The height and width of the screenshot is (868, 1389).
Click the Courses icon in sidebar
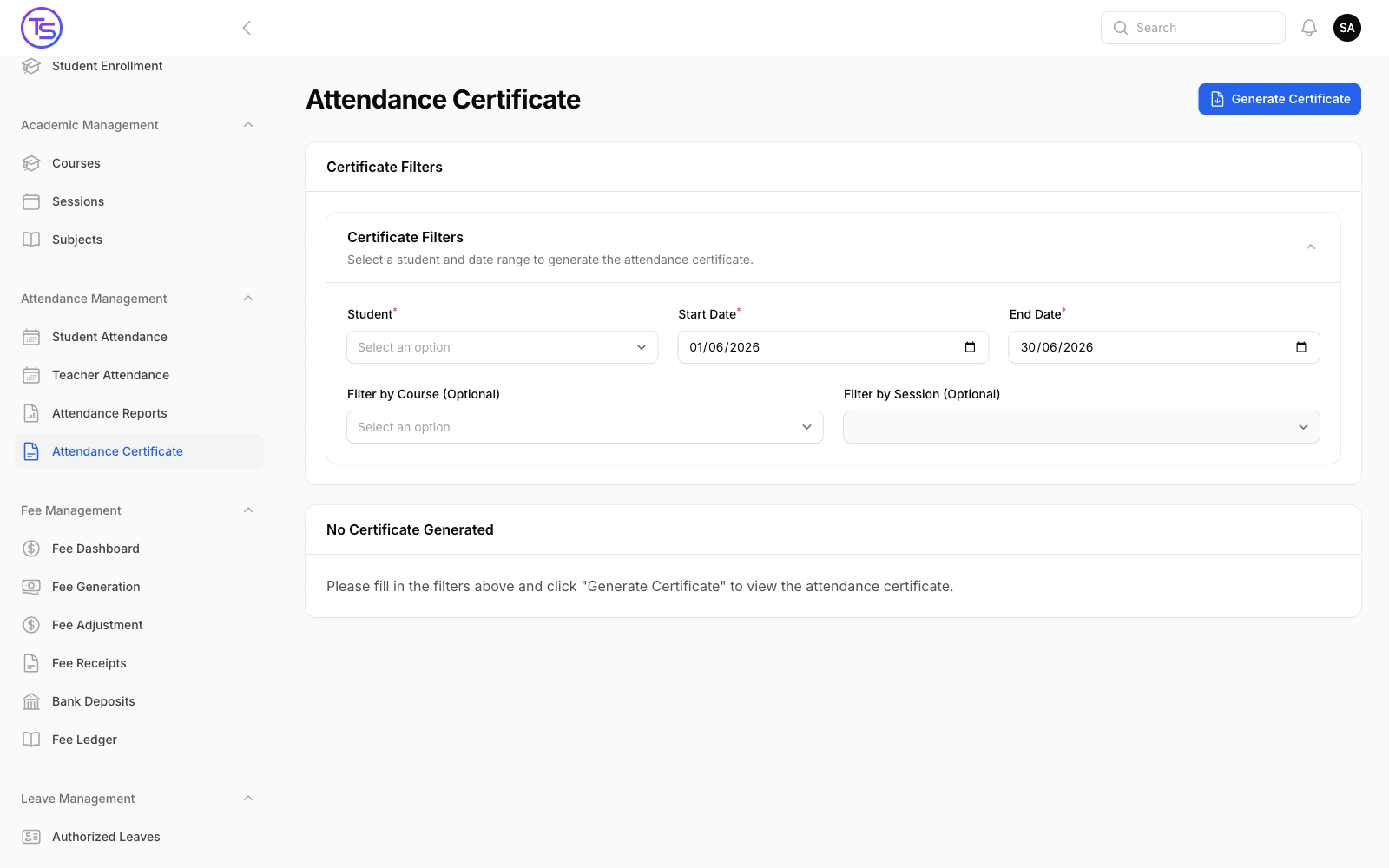(x=31, y=163)
